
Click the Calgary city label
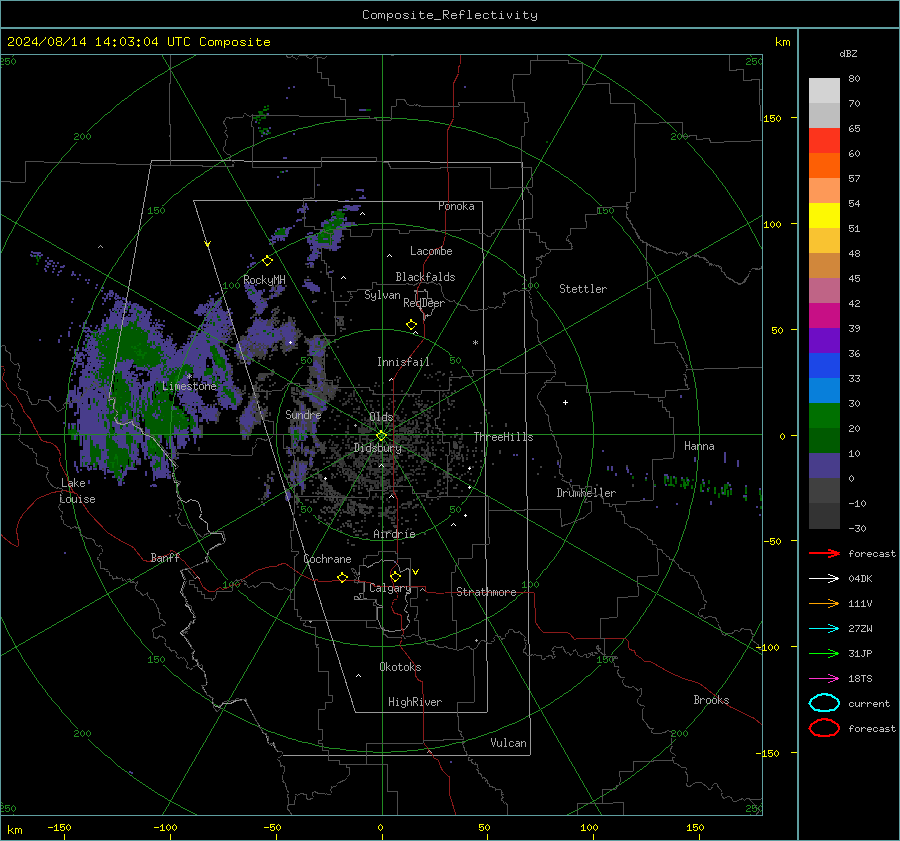390,588
